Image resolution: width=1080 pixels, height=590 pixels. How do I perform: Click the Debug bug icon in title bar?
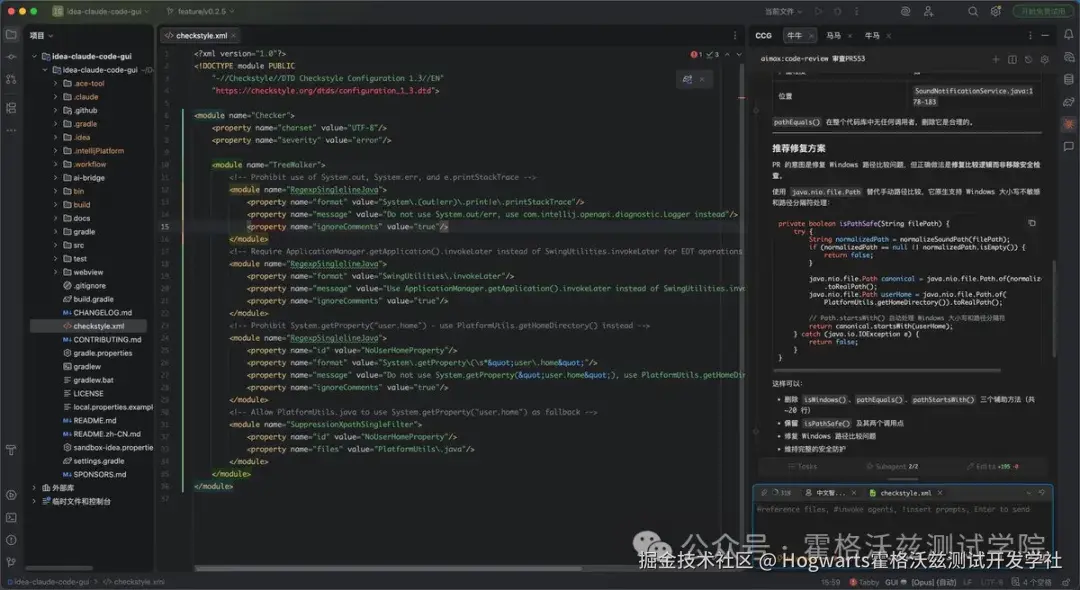click(838, 12)
